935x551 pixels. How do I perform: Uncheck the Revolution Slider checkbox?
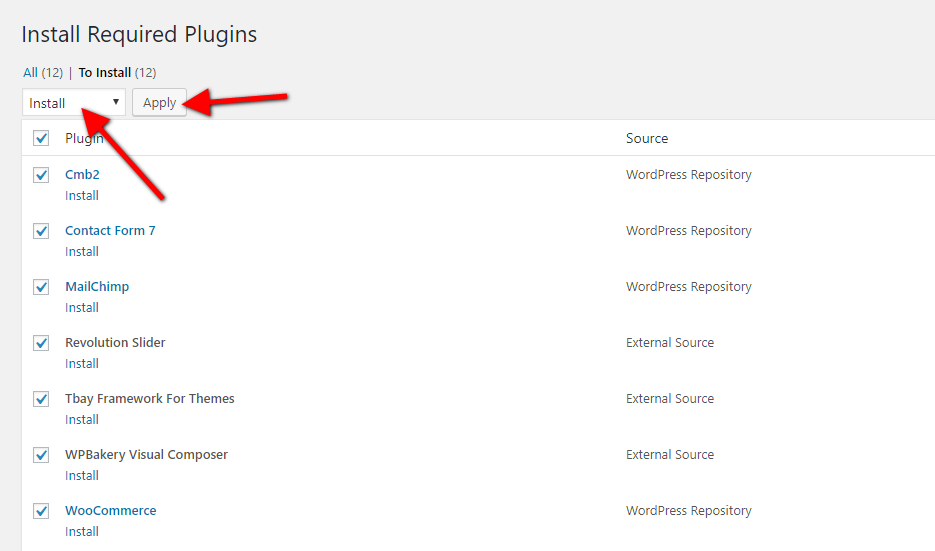point(41,343)
